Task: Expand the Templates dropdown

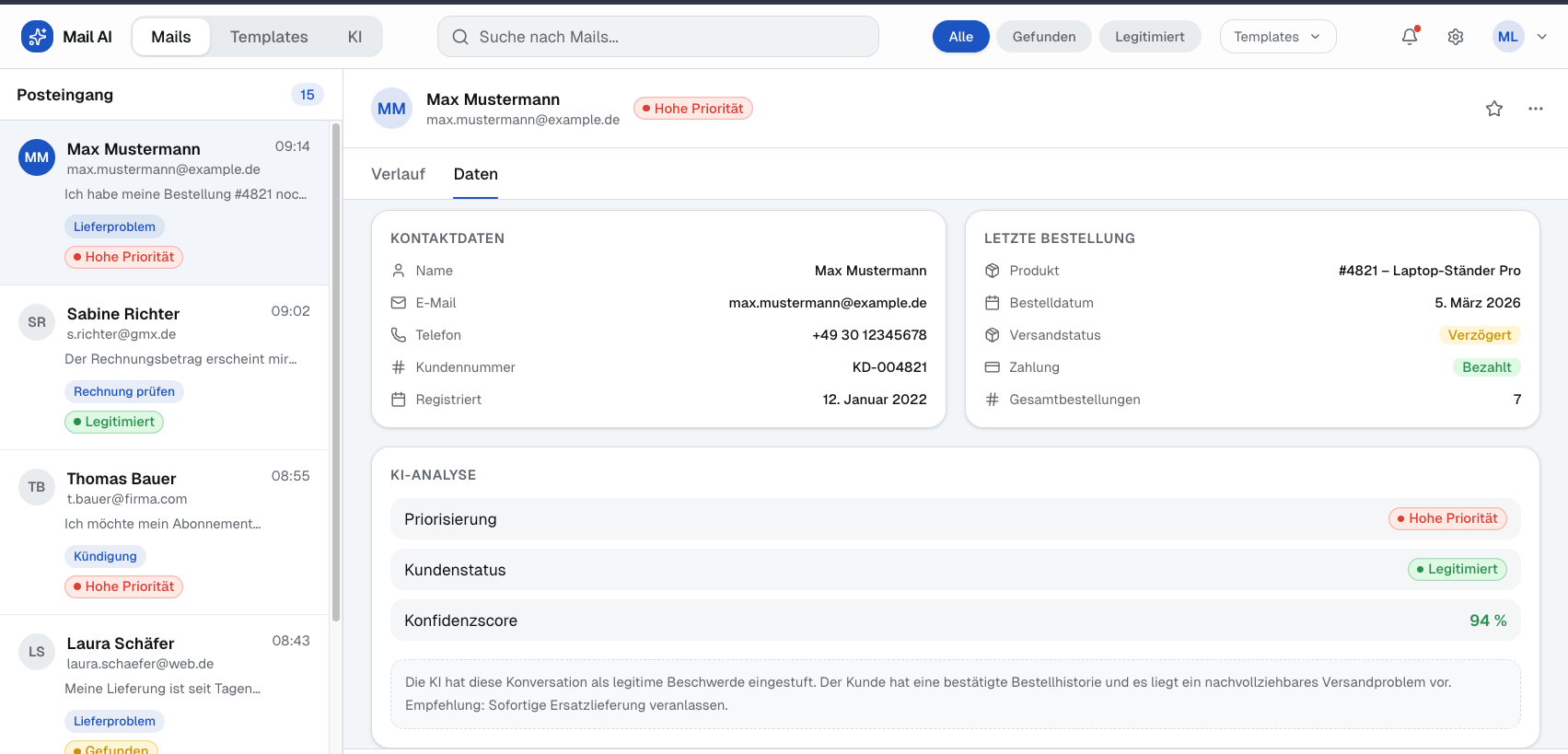Action: (x=1277, y=37)
